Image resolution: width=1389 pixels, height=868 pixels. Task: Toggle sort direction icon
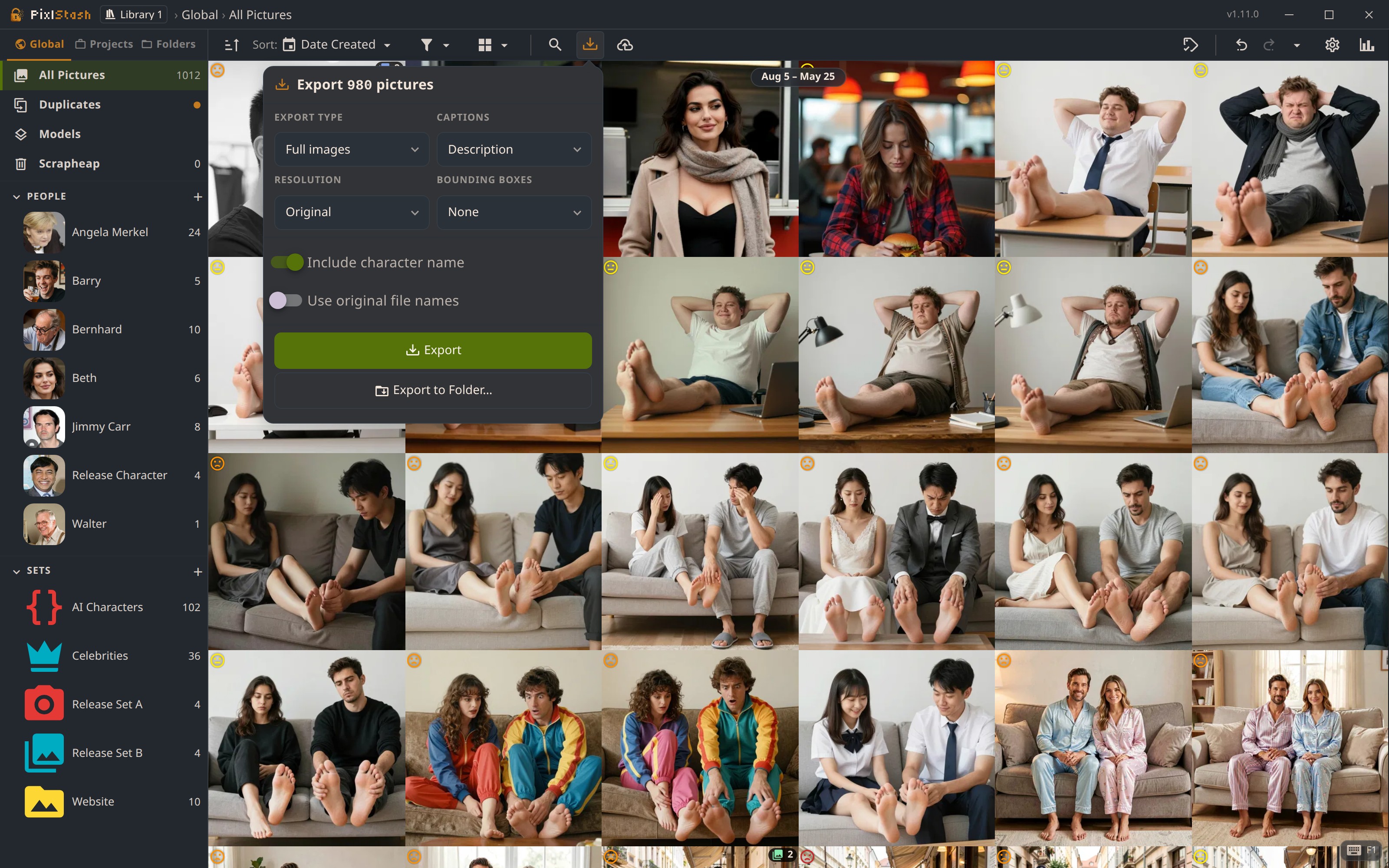pos(232,45)
